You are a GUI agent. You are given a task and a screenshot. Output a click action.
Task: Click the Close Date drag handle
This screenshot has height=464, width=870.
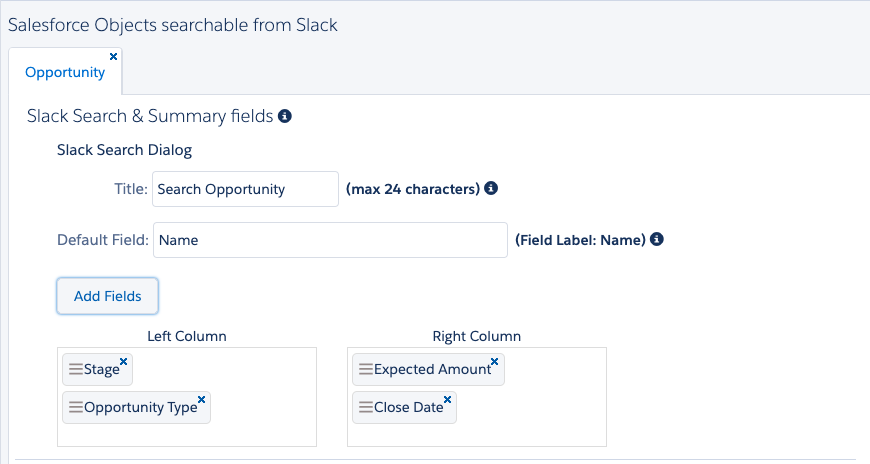[x=365, y=407]
